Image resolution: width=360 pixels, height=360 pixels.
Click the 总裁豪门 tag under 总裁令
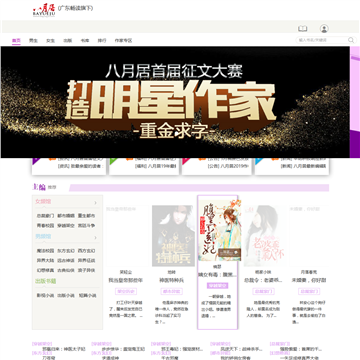[x=263, y=292]
